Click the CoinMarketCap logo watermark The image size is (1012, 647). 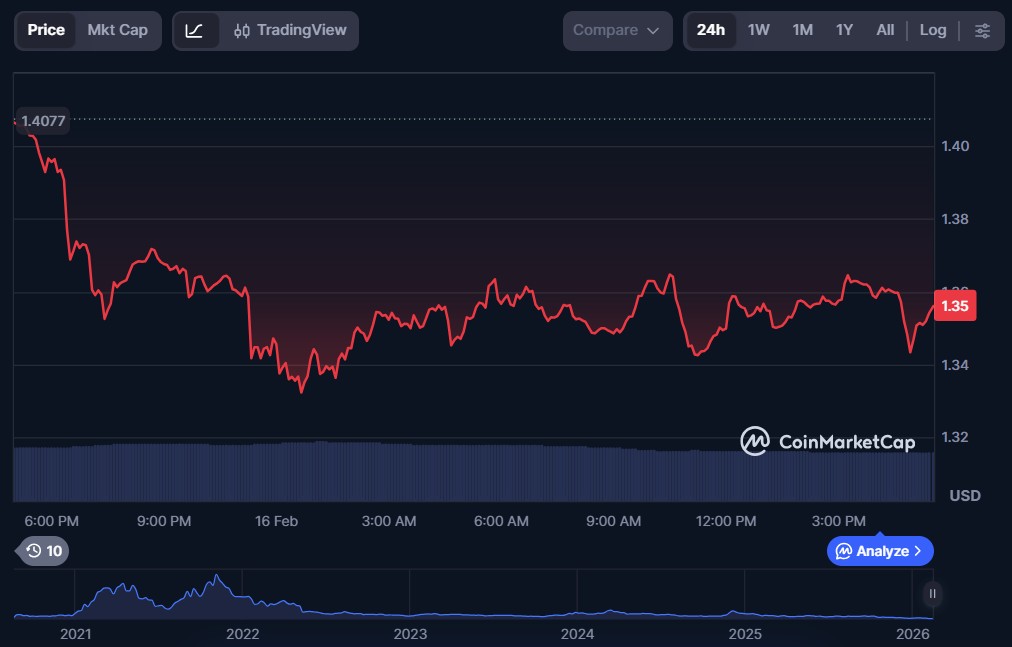coord(827,441)
